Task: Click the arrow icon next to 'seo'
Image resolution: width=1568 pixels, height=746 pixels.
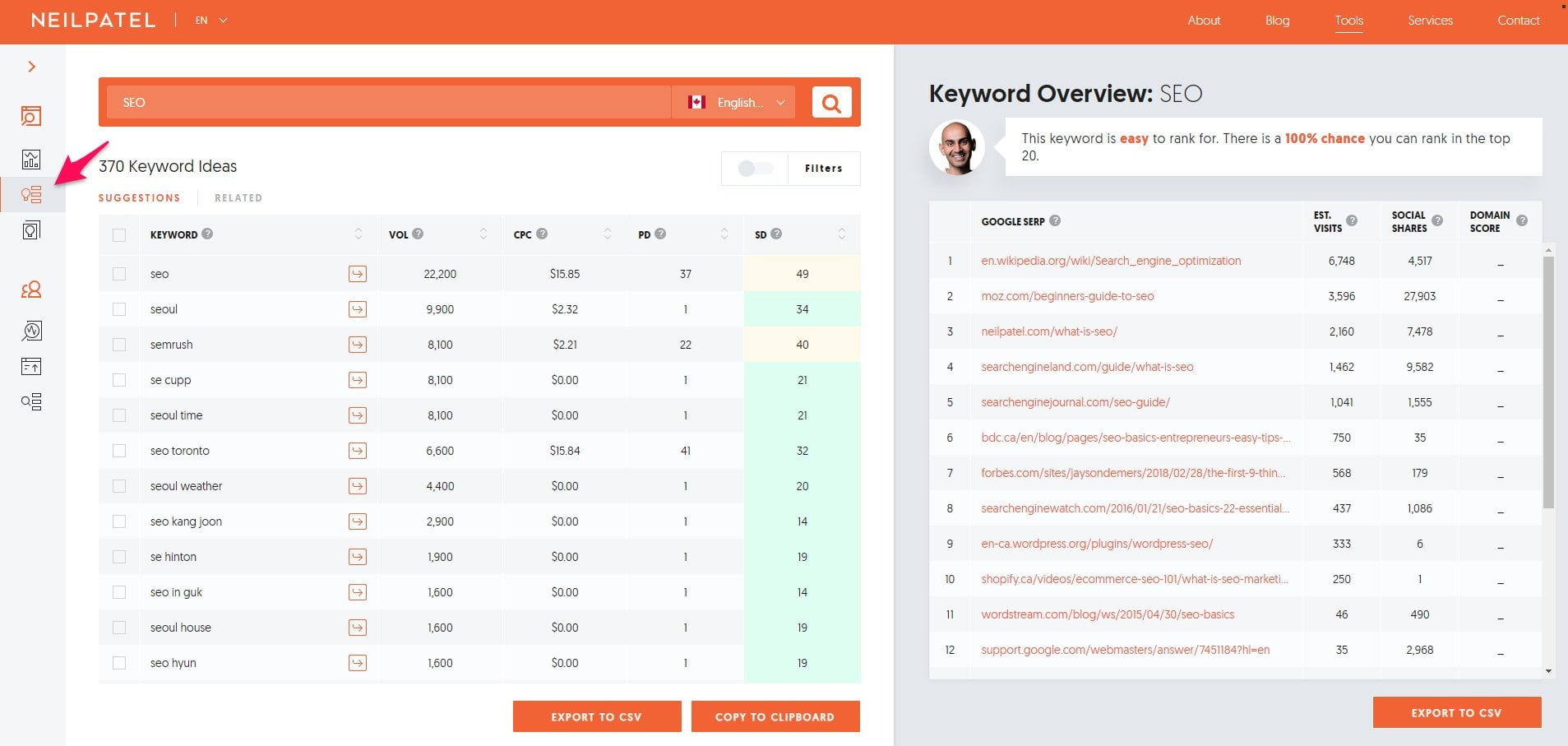Action: click(358, 274)
